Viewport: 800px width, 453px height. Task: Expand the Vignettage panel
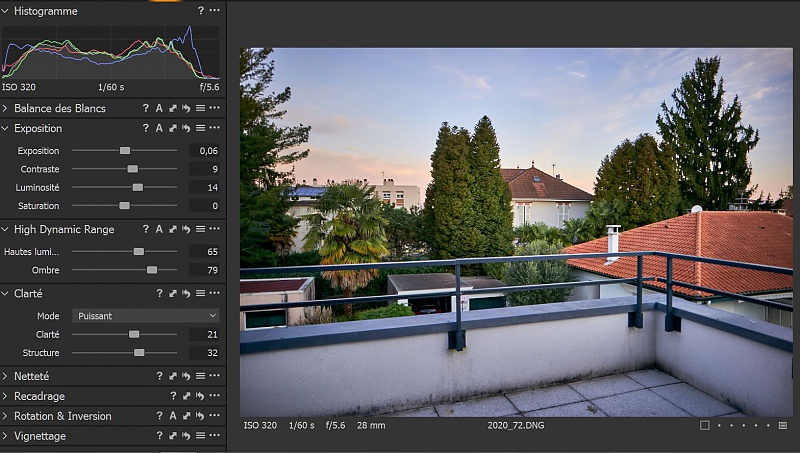click(6, 436)
